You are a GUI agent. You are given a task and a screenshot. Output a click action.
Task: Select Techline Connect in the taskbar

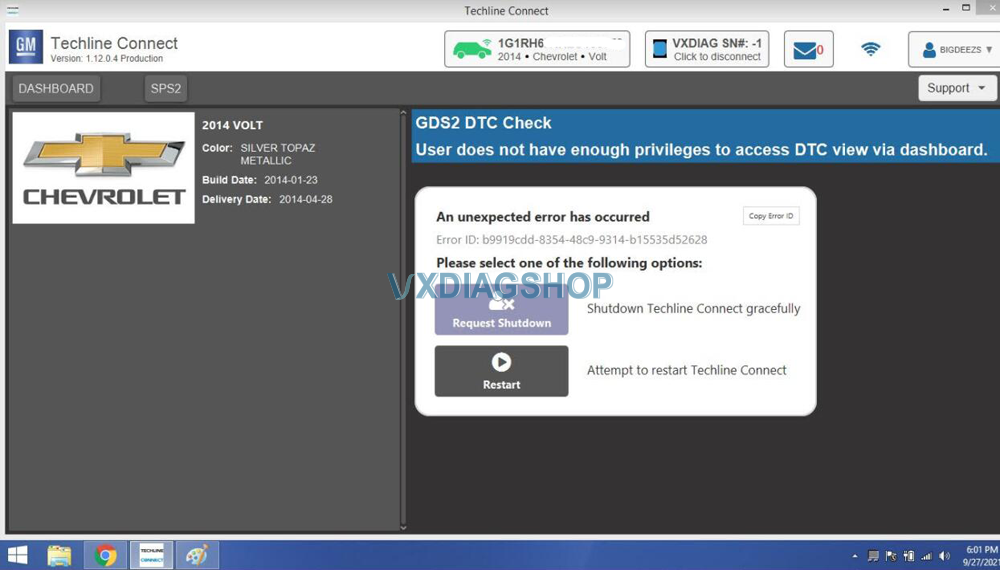coord(152,555)
